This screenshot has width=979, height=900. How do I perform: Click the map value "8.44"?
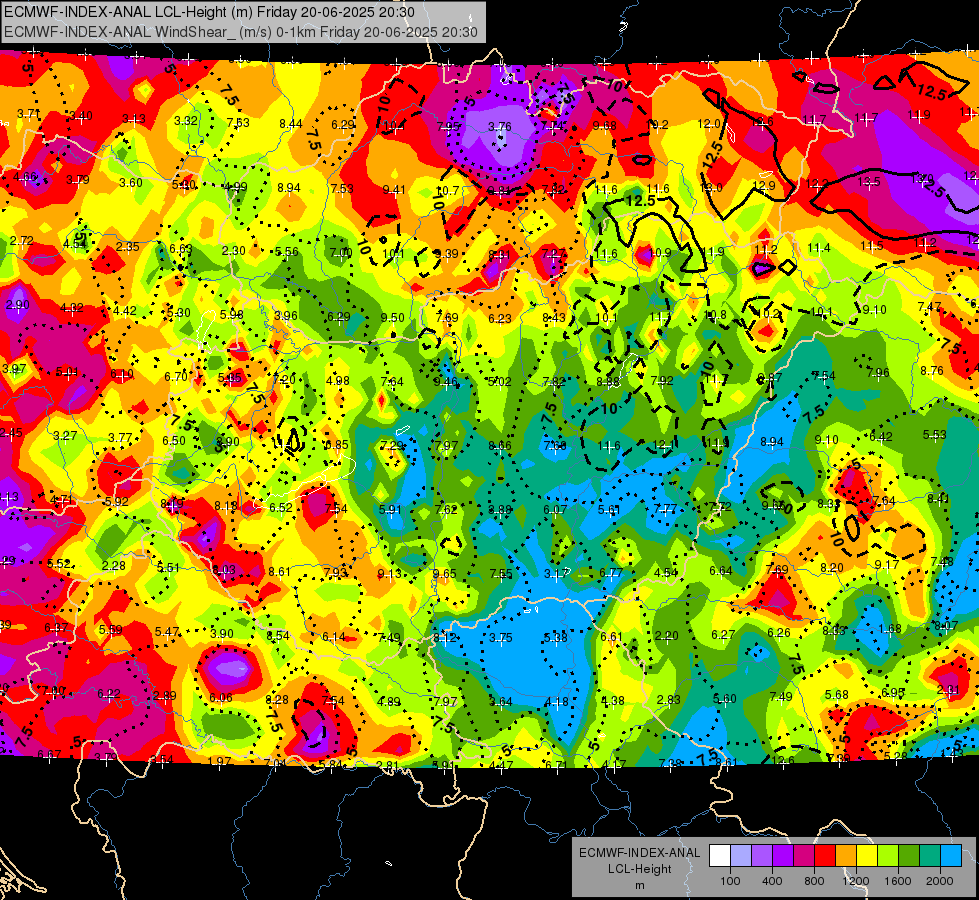click(x=290, y=124)
